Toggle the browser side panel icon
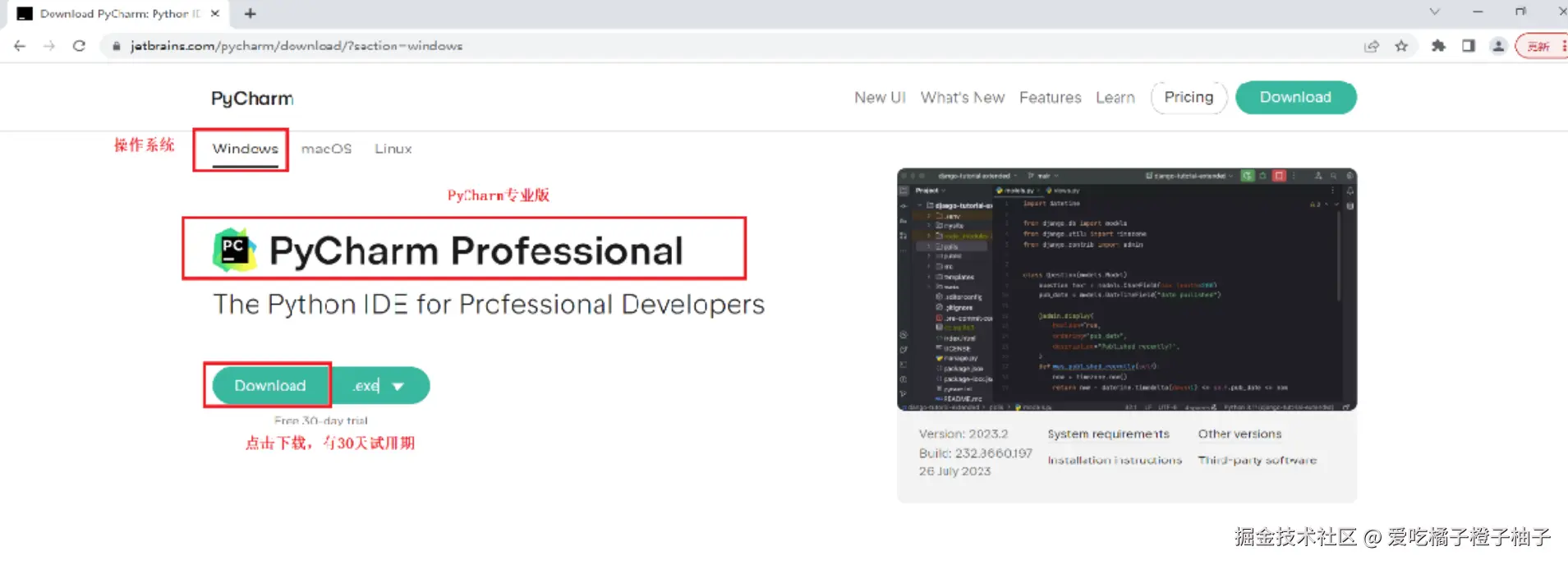Screen dimensions: 1568x565 click(x=1469, y=46)
